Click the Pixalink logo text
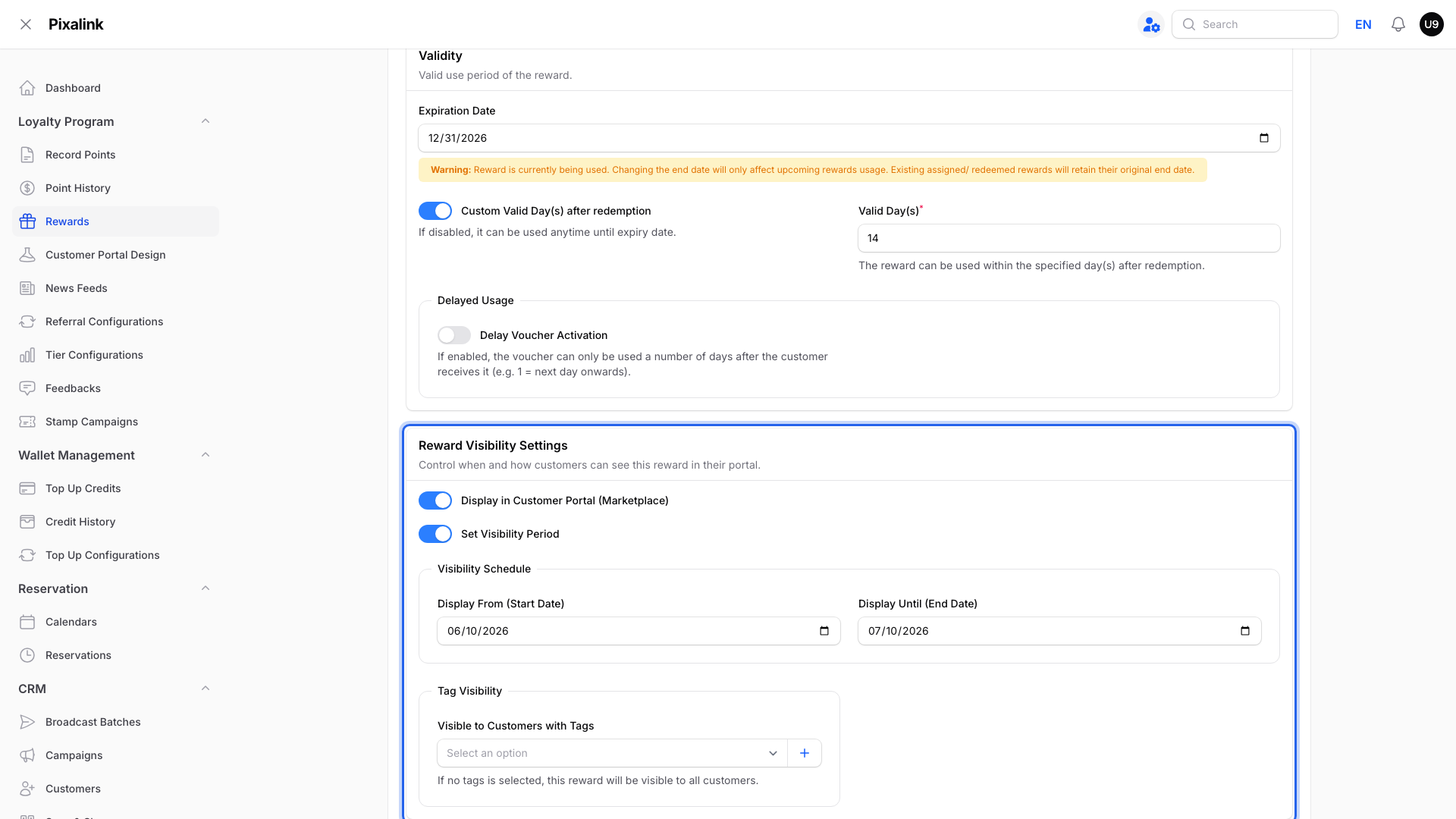 (76, 24)
